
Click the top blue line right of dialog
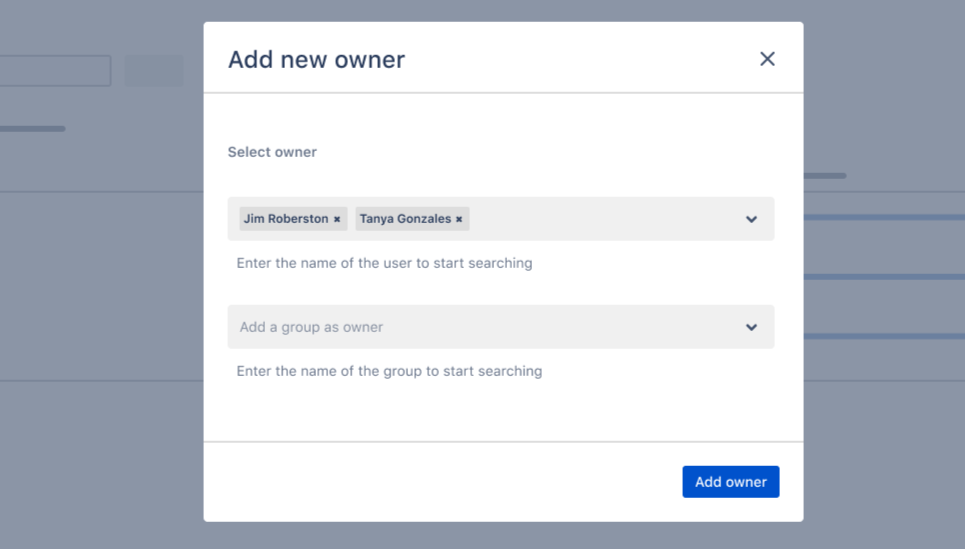coord(884,217)
